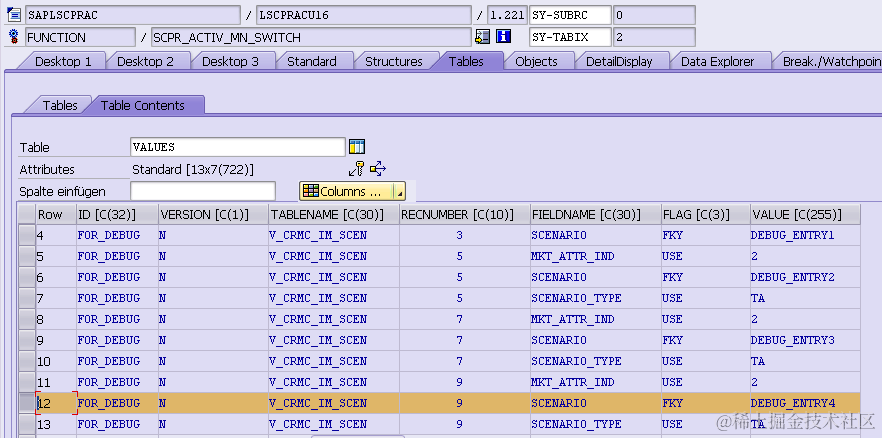Click the SCPR_ACTIV_MN_SWITCH function field
Screen dimensions: 882x438
311,38
